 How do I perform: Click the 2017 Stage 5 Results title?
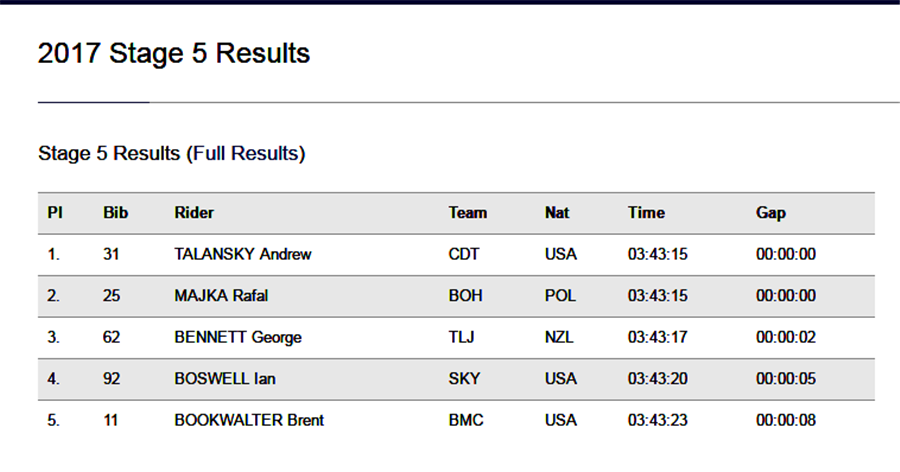click(x=174, y=53)
